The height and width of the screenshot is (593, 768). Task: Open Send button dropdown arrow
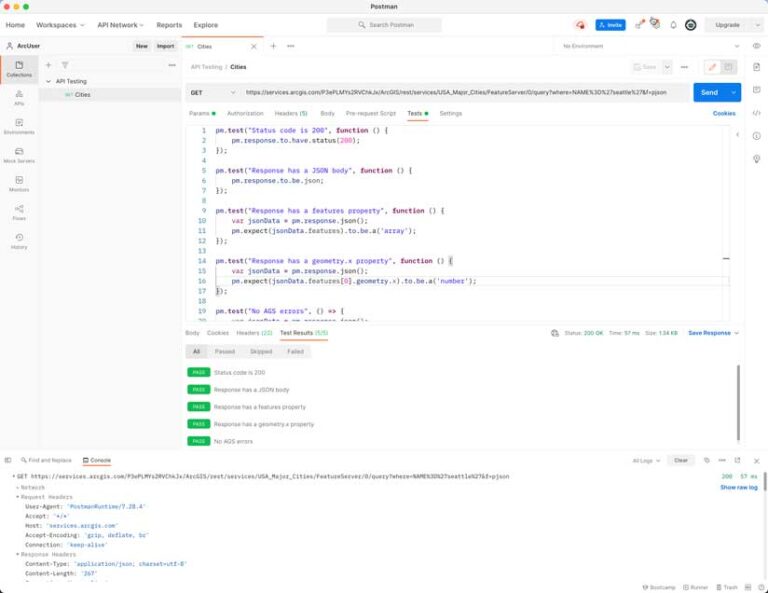733,93
